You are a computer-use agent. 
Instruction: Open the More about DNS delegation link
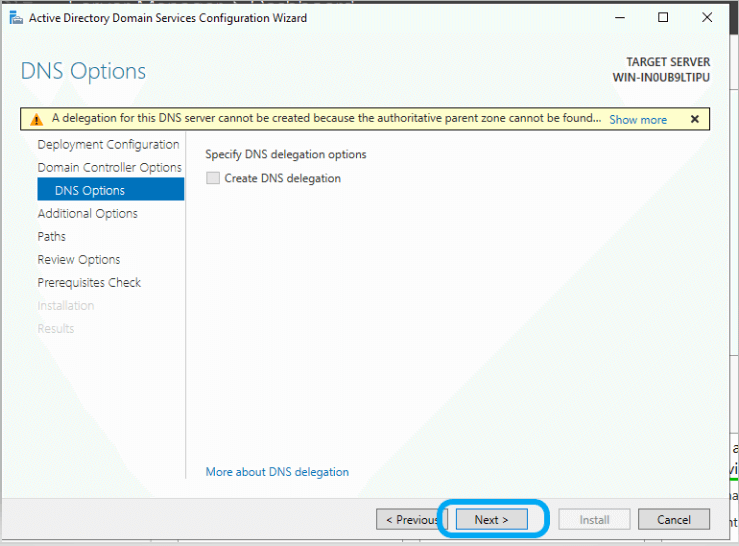[x=277, y=472]
